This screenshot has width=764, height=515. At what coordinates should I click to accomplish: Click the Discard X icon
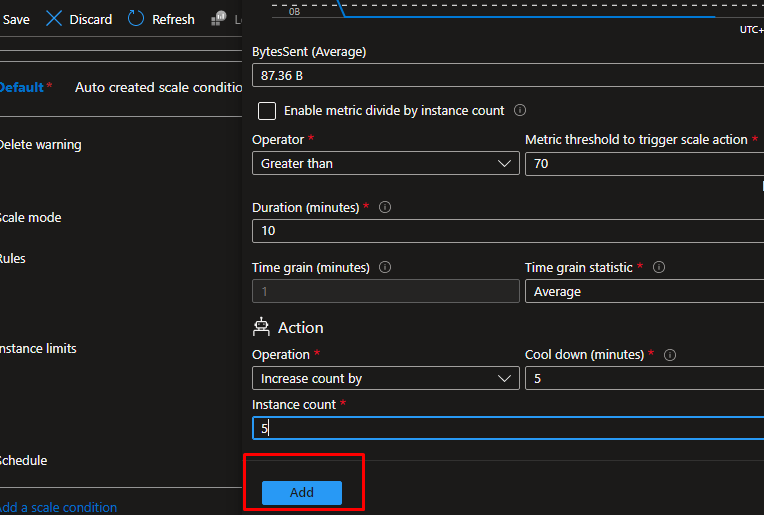click(54, 19)
